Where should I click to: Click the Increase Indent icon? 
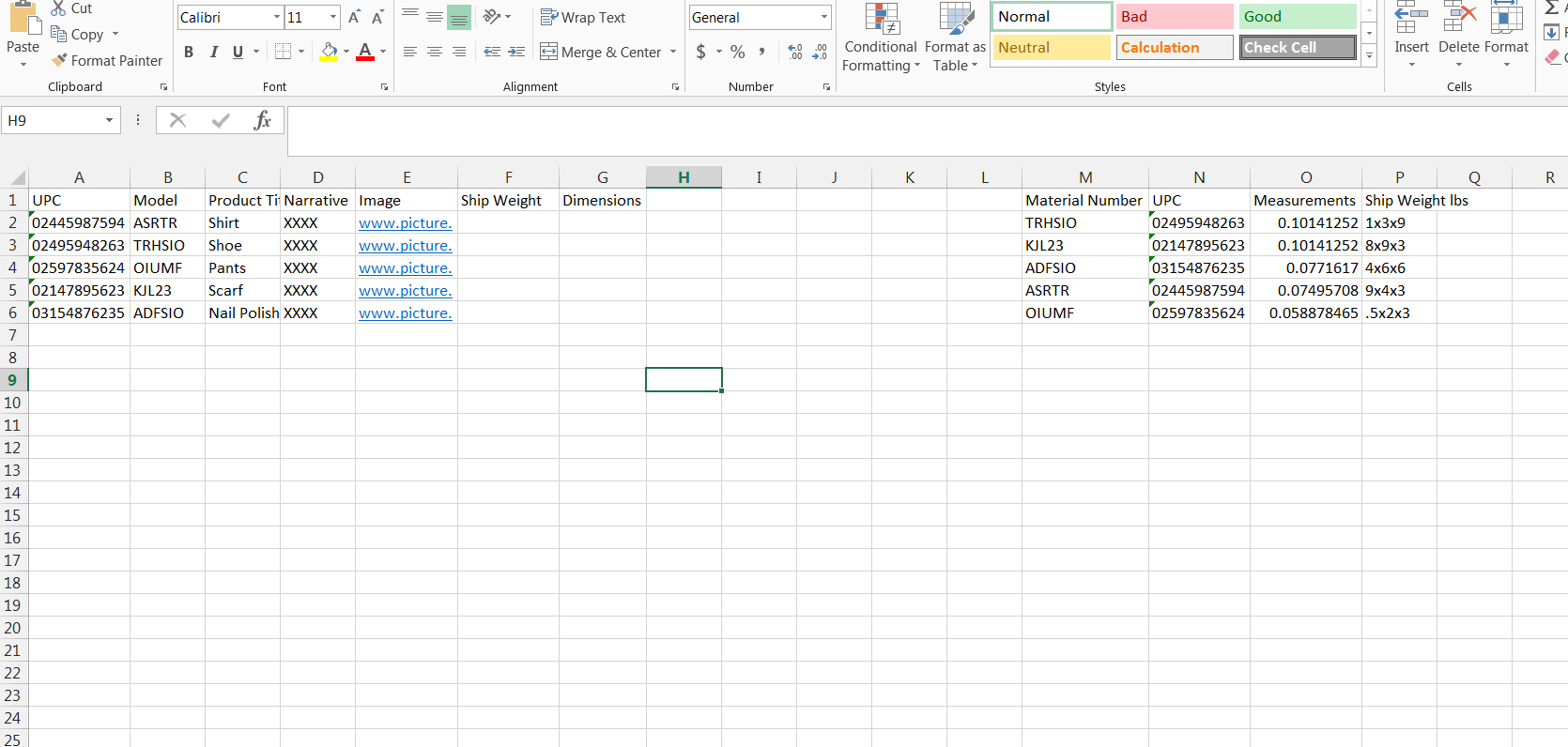(x=516, y=52)
